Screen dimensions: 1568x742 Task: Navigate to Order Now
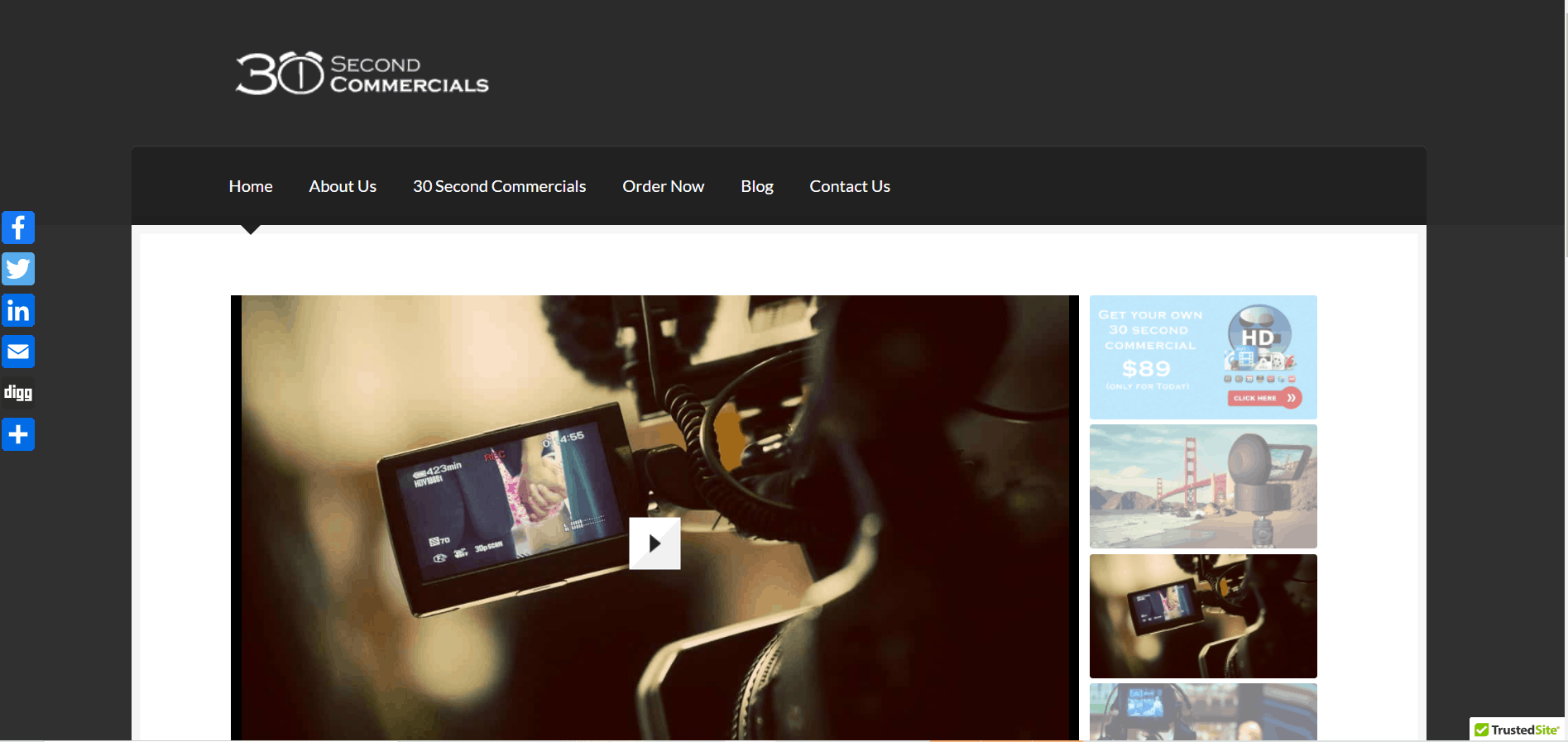click(x=663, y=187)
